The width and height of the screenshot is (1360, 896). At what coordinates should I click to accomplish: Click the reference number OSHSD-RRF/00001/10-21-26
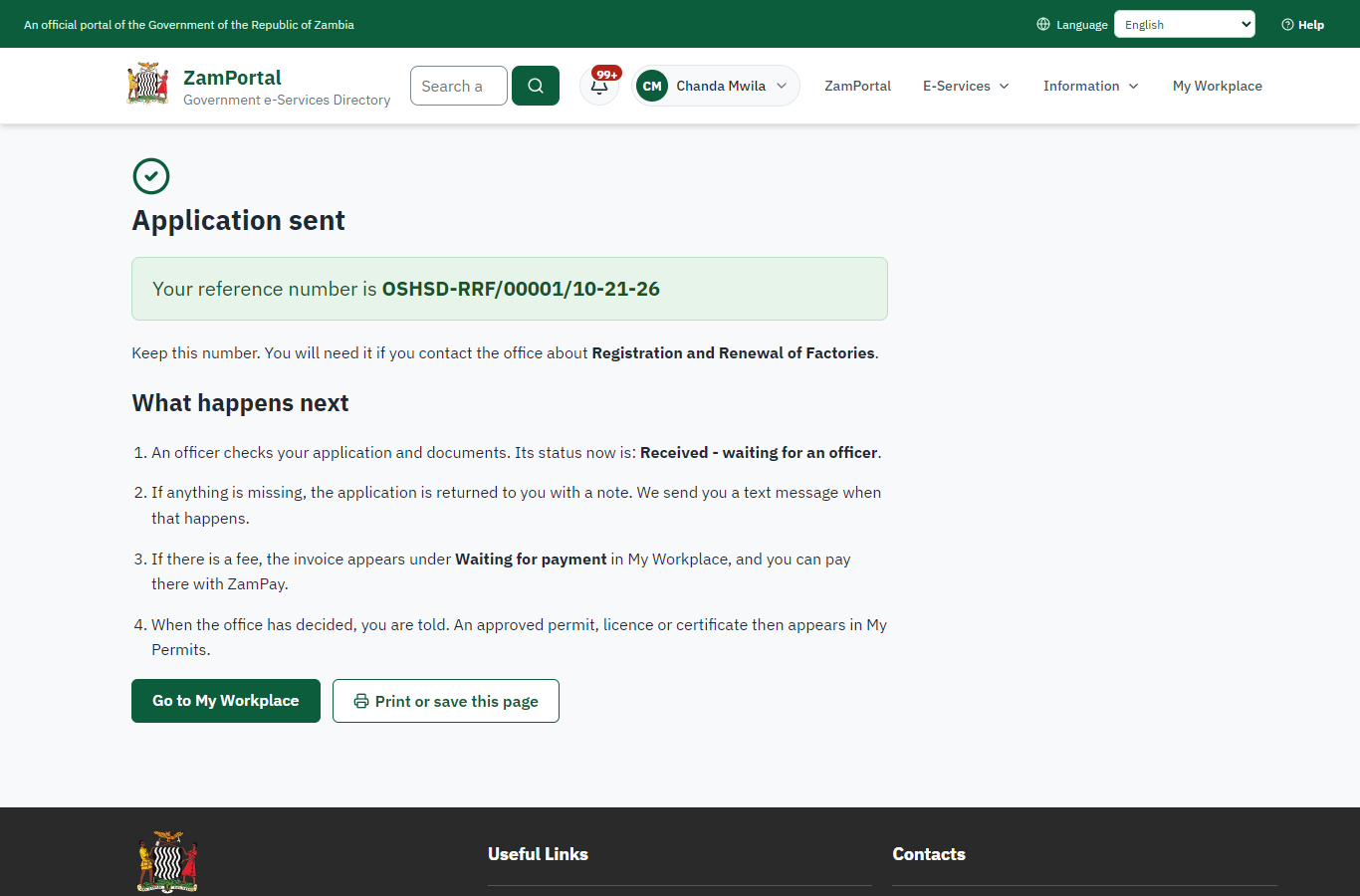[x=521, y=289]
